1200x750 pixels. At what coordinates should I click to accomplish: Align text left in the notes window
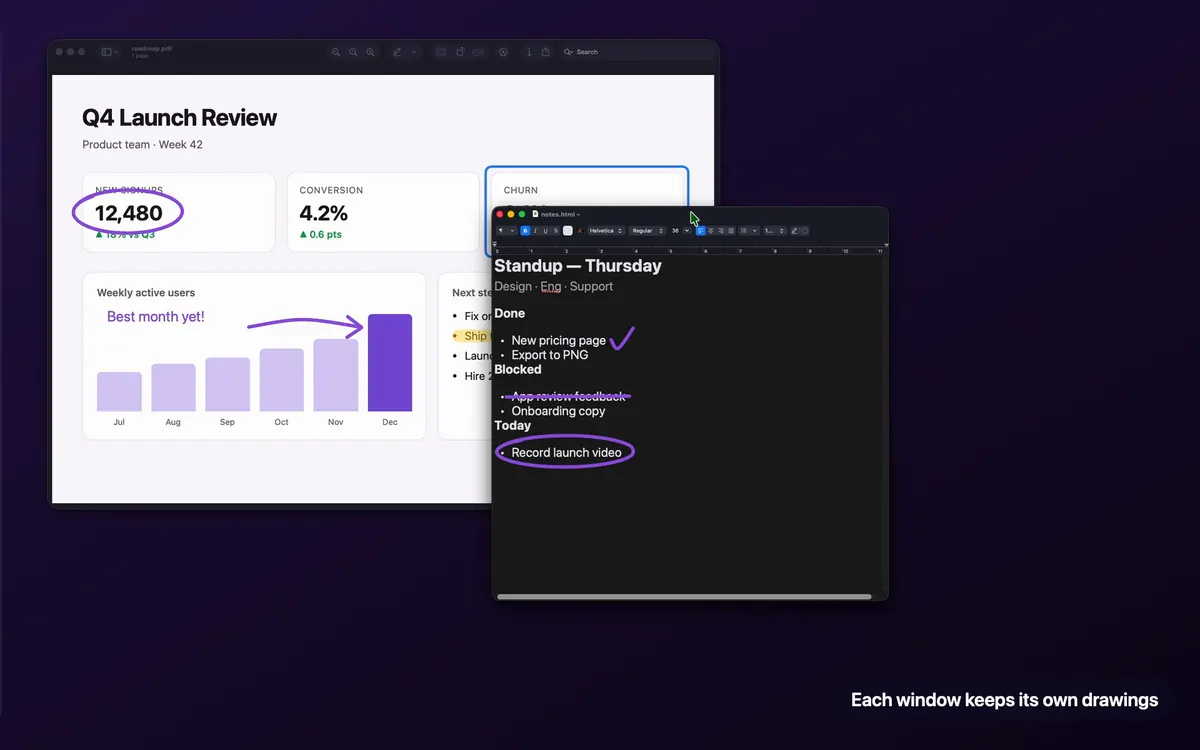(x=700, y=231)
